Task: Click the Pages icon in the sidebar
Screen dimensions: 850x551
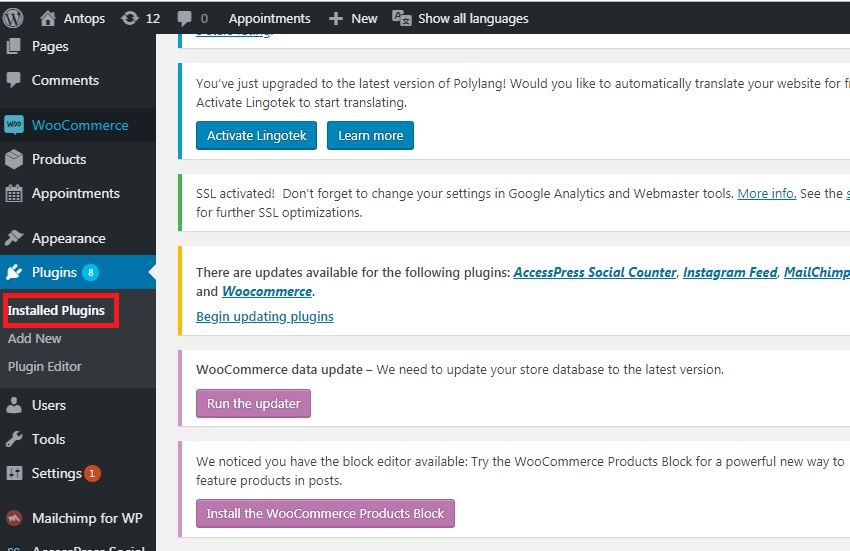Action: tap(14, 46)
